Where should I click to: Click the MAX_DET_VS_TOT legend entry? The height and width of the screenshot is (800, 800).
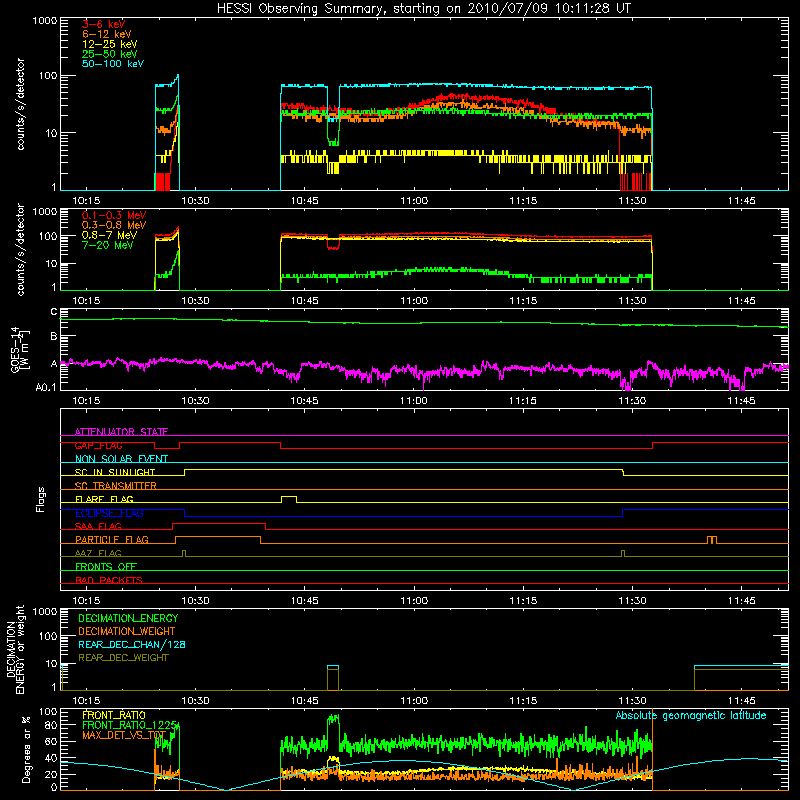[x=124, y=735]
